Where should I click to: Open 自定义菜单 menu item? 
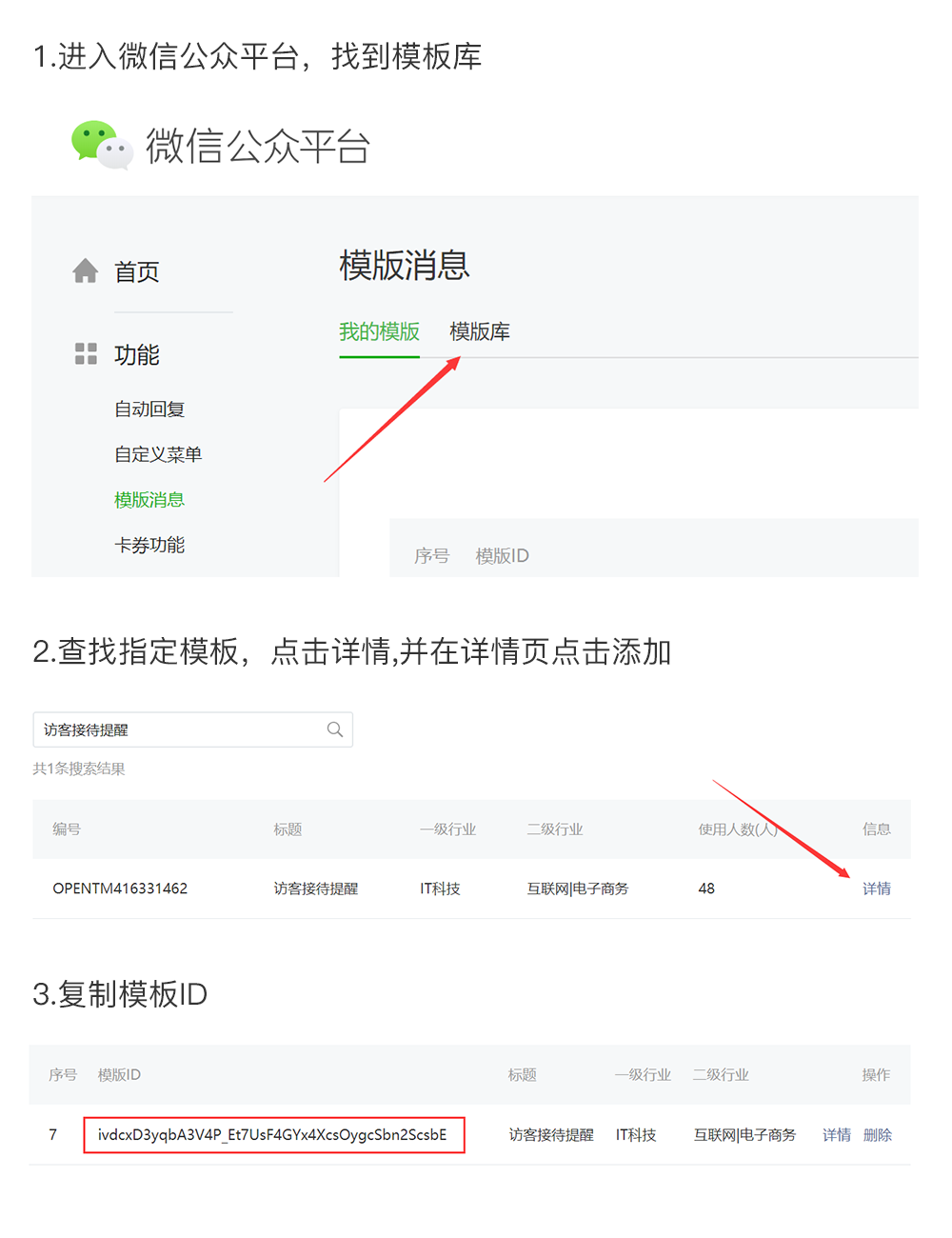point(158,455)
